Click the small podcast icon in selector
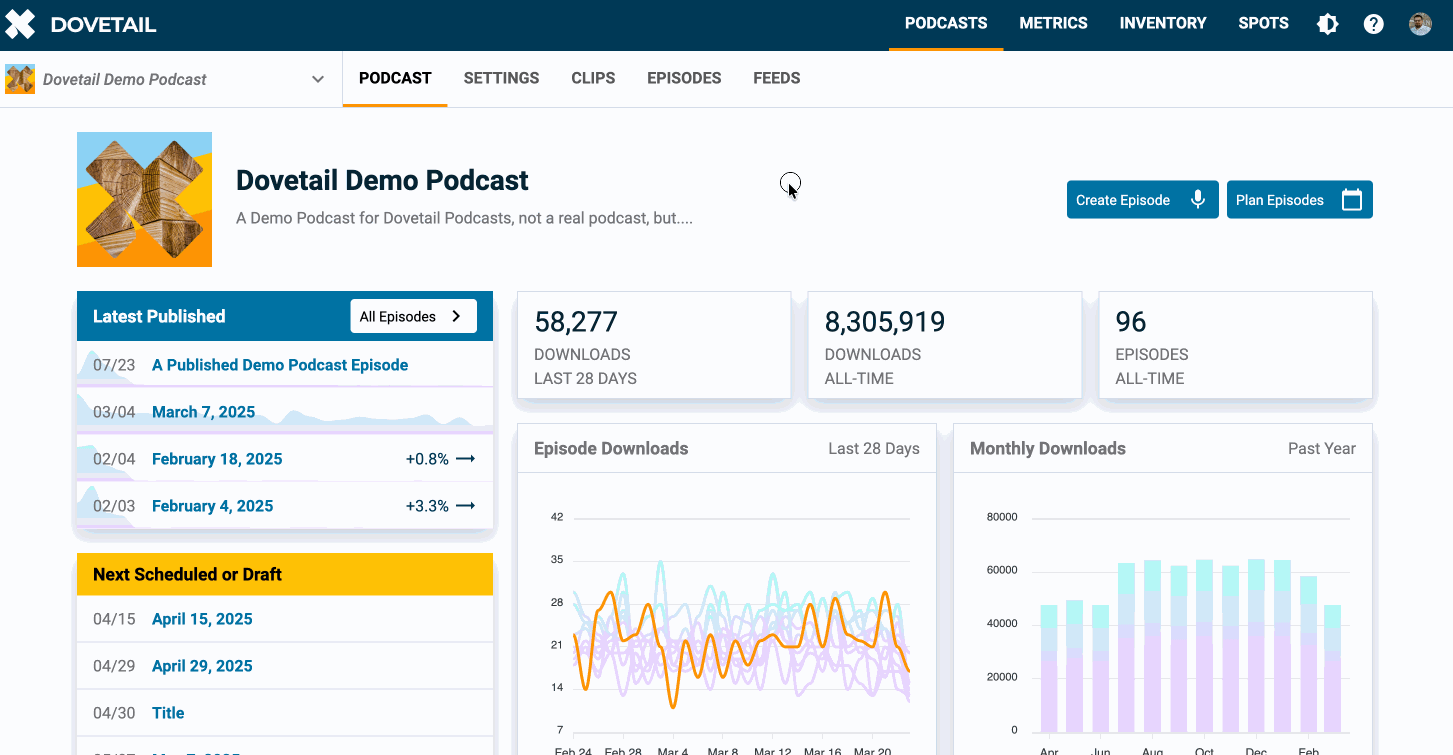Screen dimensions: 1453x755 [20, 79]
